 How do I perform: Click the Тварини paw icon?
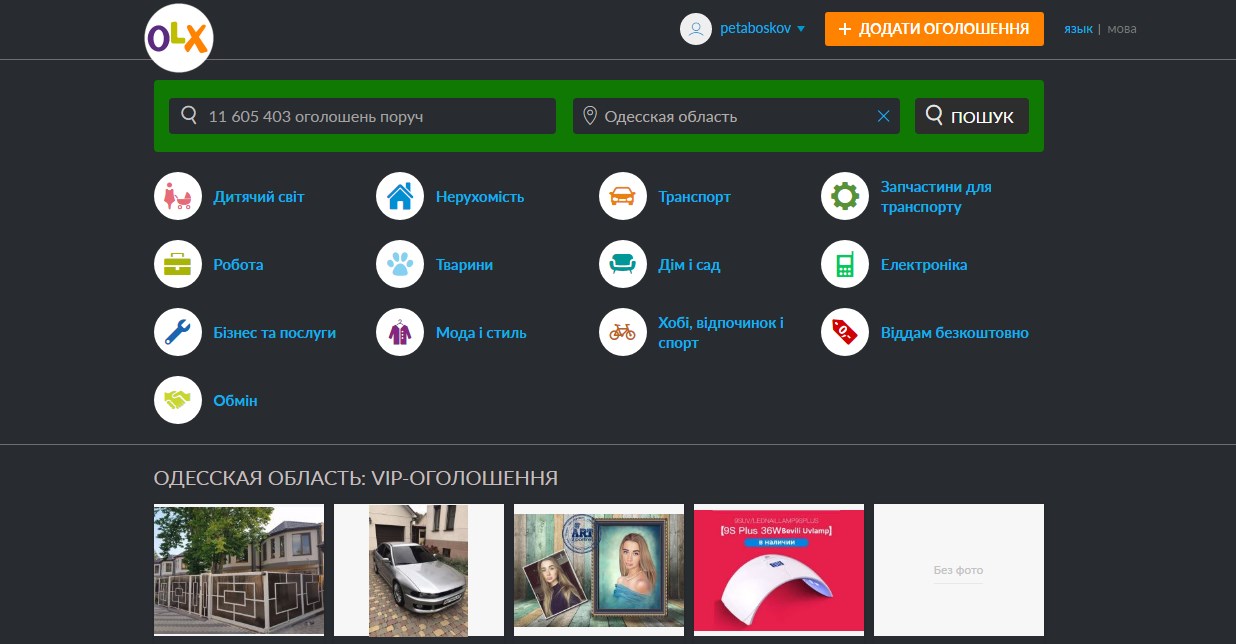click(400, 264)
